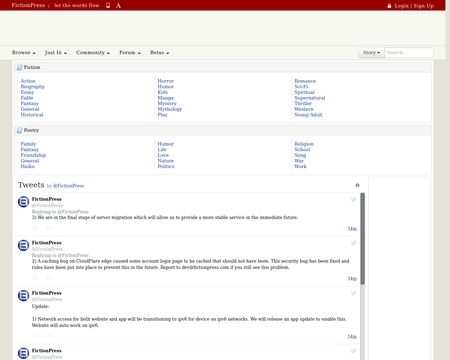Like the server migration tweet

35,228
